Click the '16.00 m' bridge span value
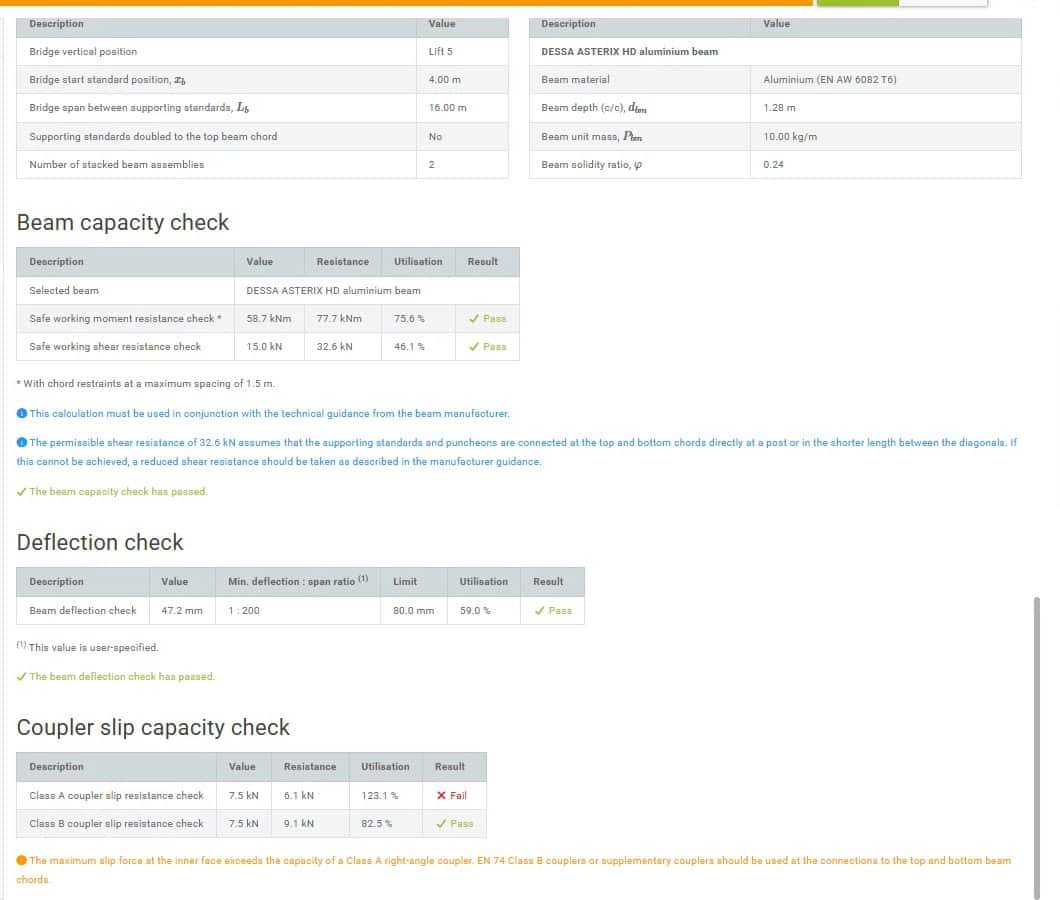 447,108
